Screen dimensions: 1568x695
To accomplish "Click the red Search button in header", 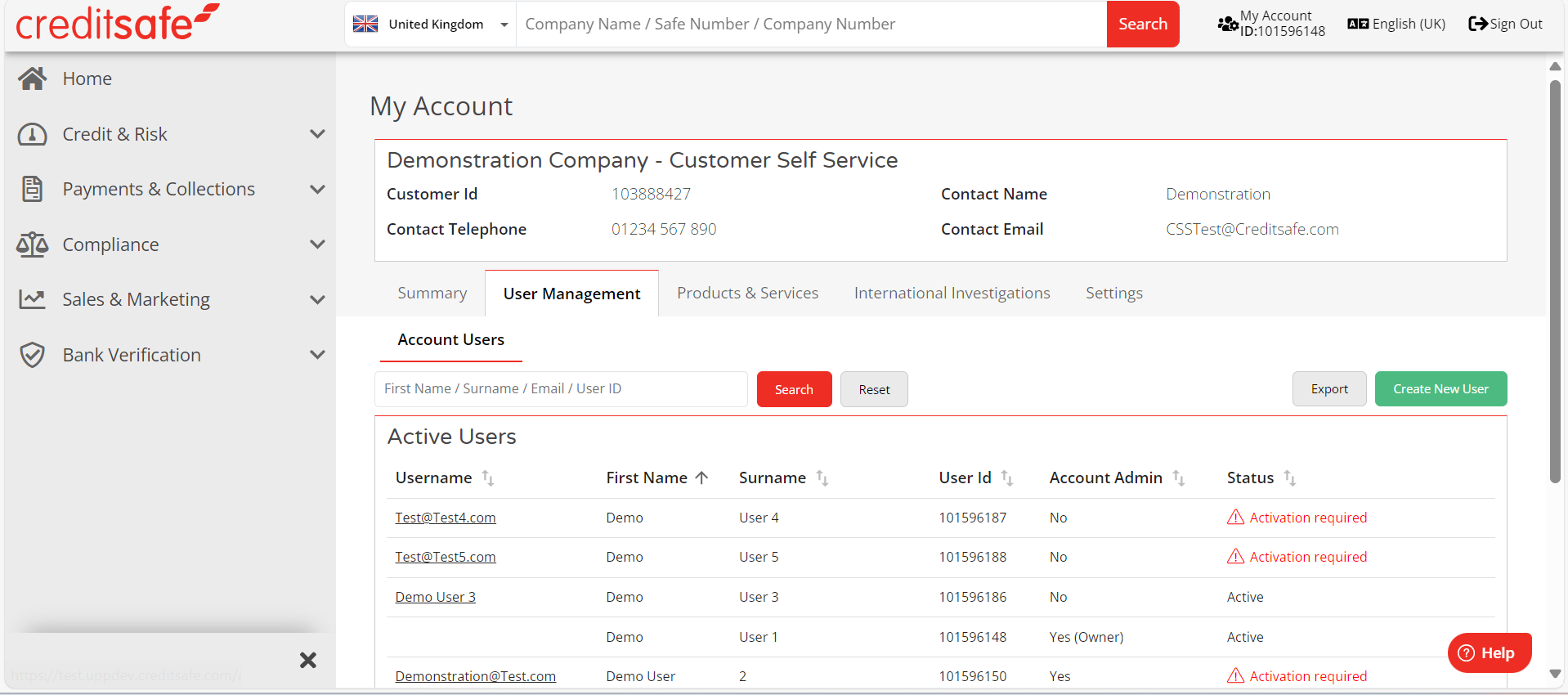I will (x=1143, y=24).
